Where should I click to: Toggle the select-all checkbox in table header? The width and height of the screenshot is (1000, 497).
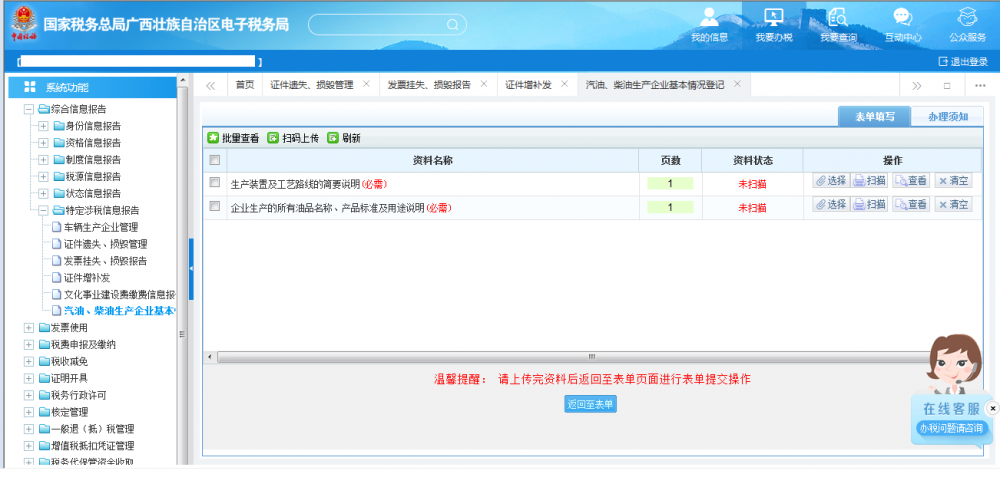pyautogui.click(x=214, y=160)
